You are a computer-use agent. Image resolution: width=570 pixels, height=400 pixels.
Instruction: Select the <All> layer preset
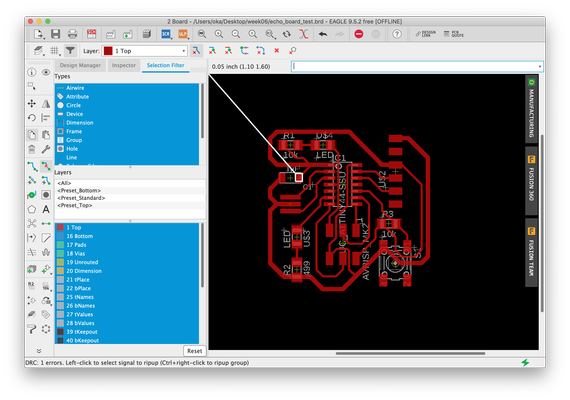(130, 183)
